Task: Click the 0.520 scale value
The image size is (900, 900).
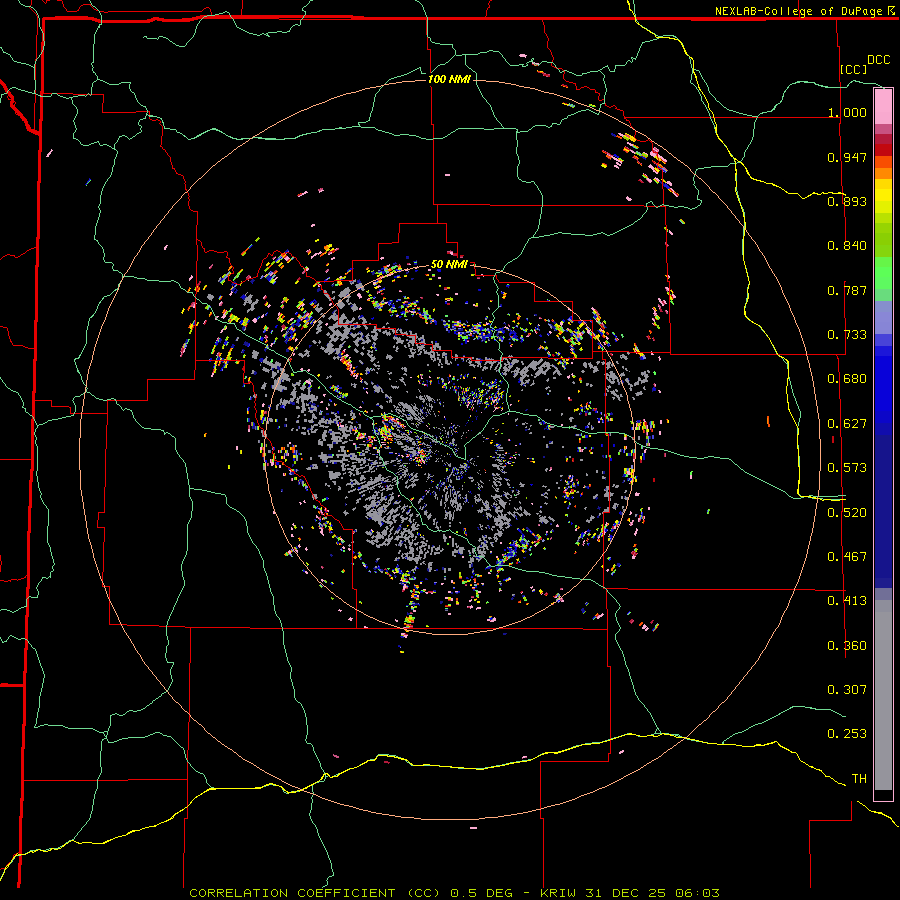Action: (x=847, y=513)
